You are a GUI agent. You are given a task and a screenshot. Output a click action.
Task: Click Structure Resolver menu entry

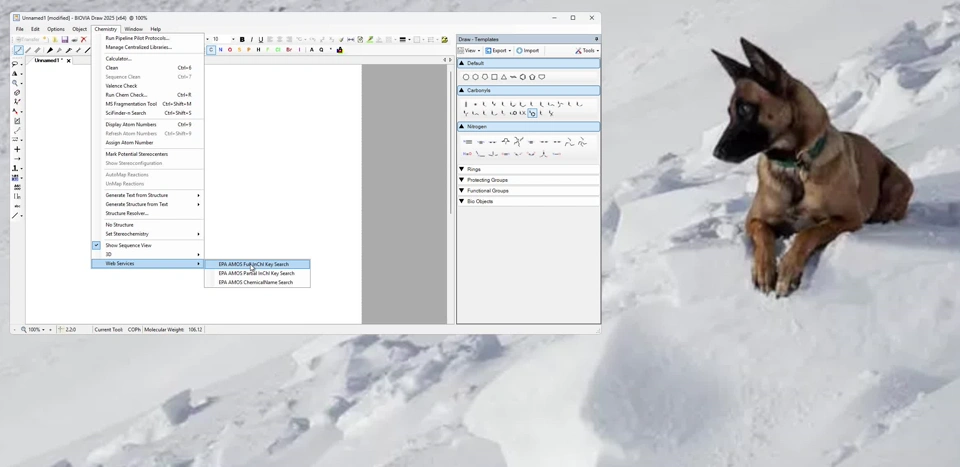pyautogui.click(x=127, y=213)
